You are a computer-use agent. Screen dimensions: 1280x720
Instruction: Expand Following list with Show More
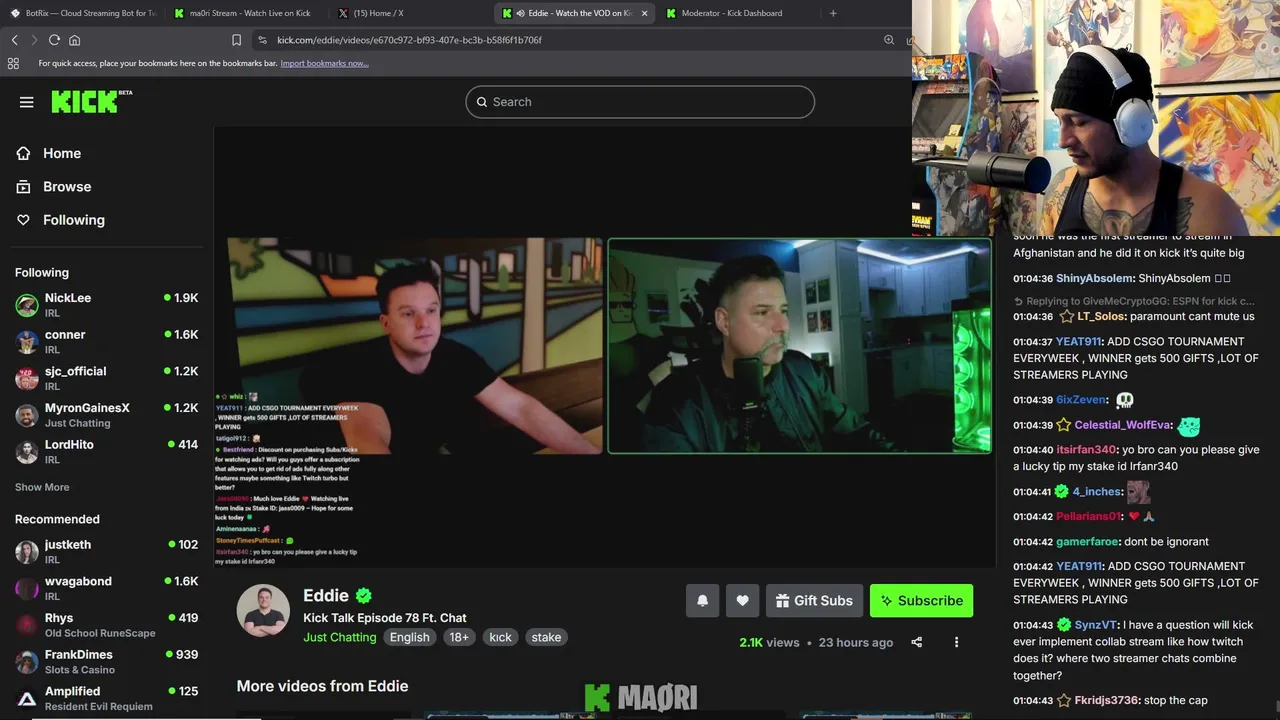[x=42, y=487]
